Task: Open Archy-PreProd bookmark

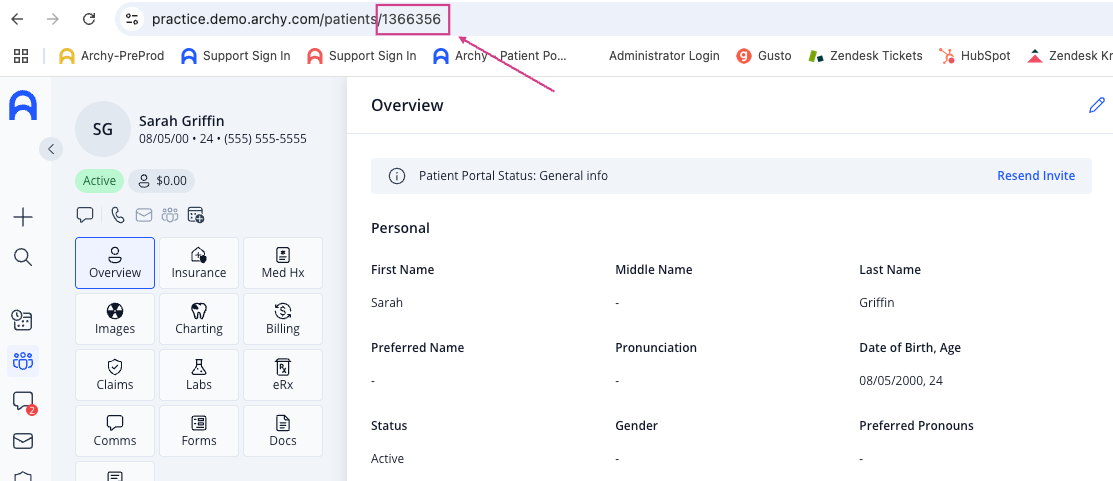Action: [111, 56]
